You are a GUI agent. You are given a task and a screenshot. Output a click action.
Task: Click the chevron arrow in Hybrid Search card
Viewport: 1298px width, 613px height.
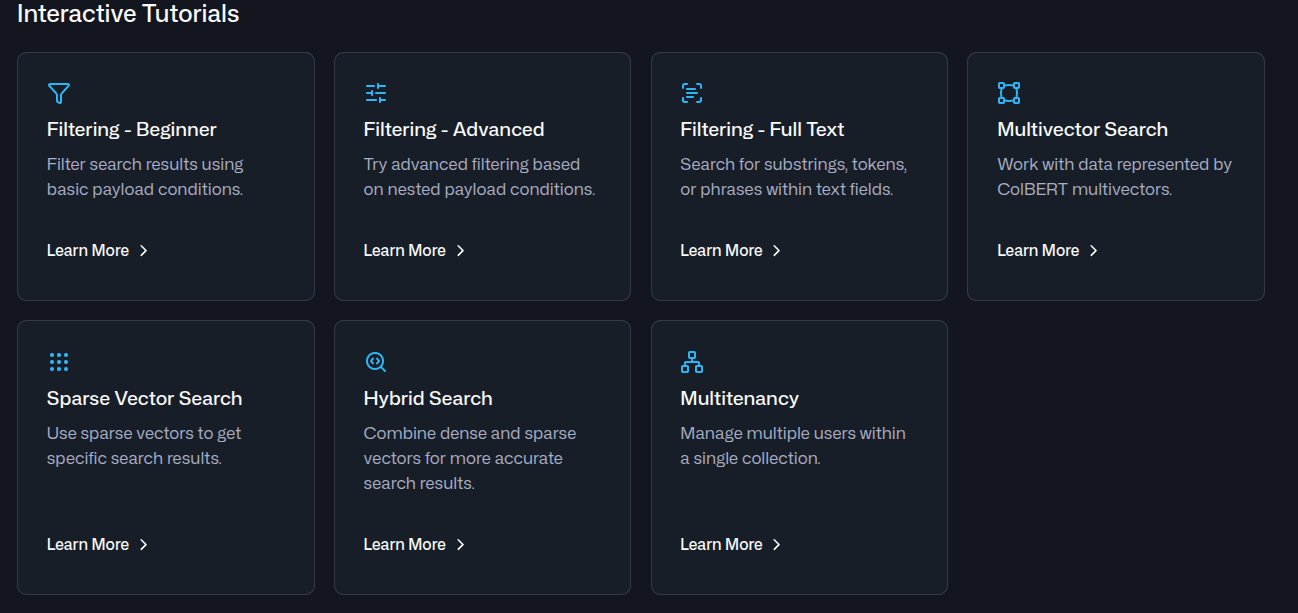coord(460,544)
